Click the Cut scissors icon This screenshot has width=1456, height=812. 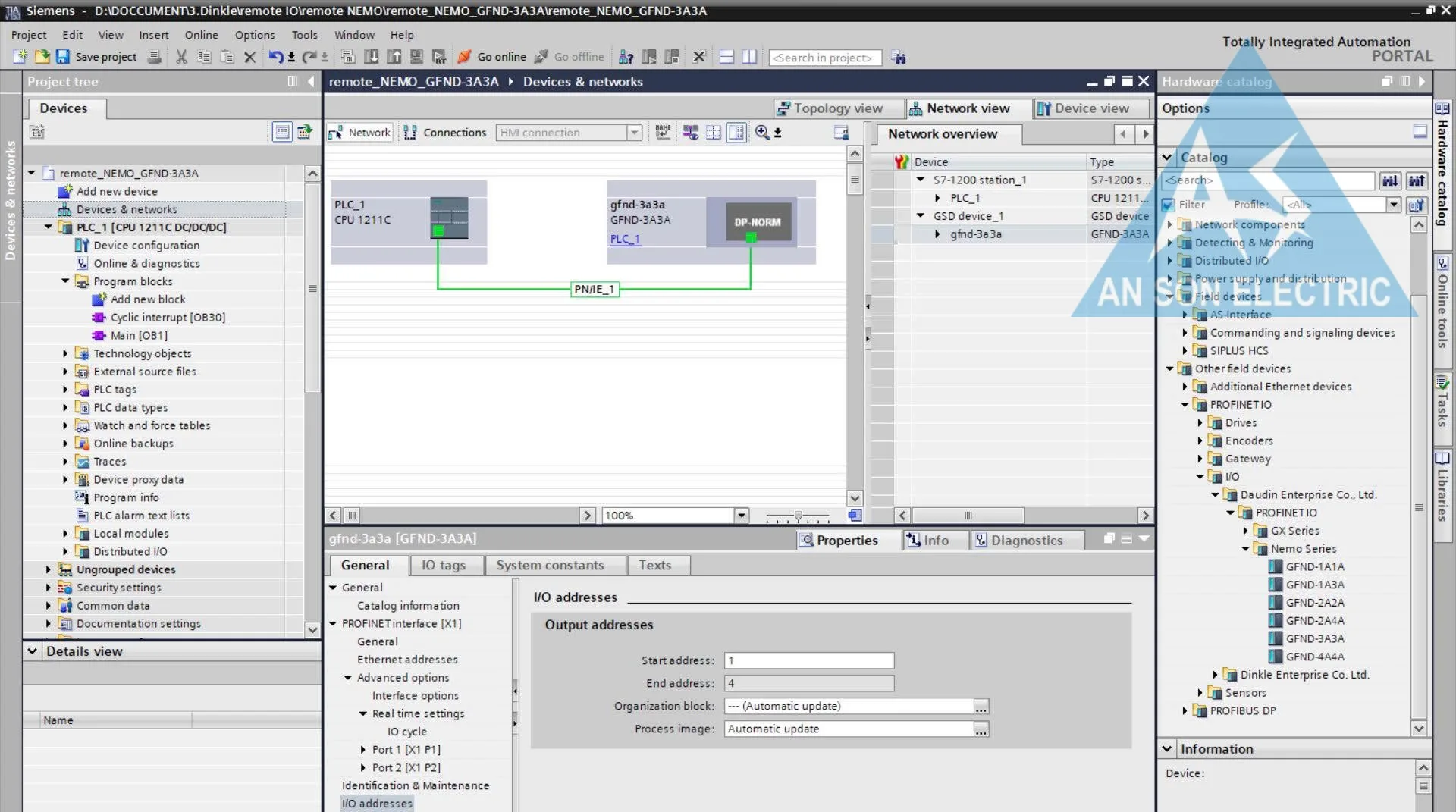181,57
